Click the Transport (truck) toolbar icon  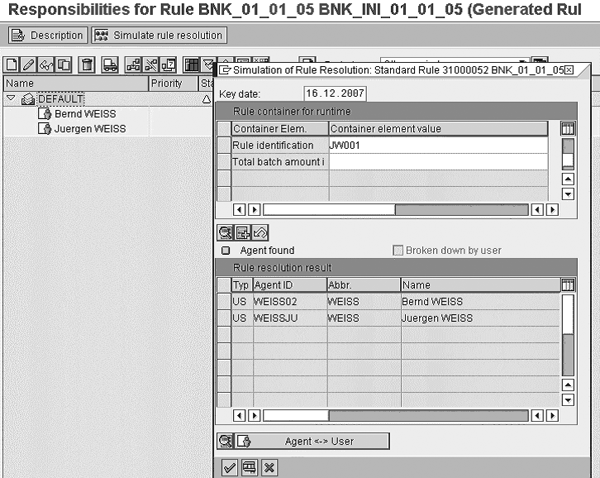(x=110, y=65)
